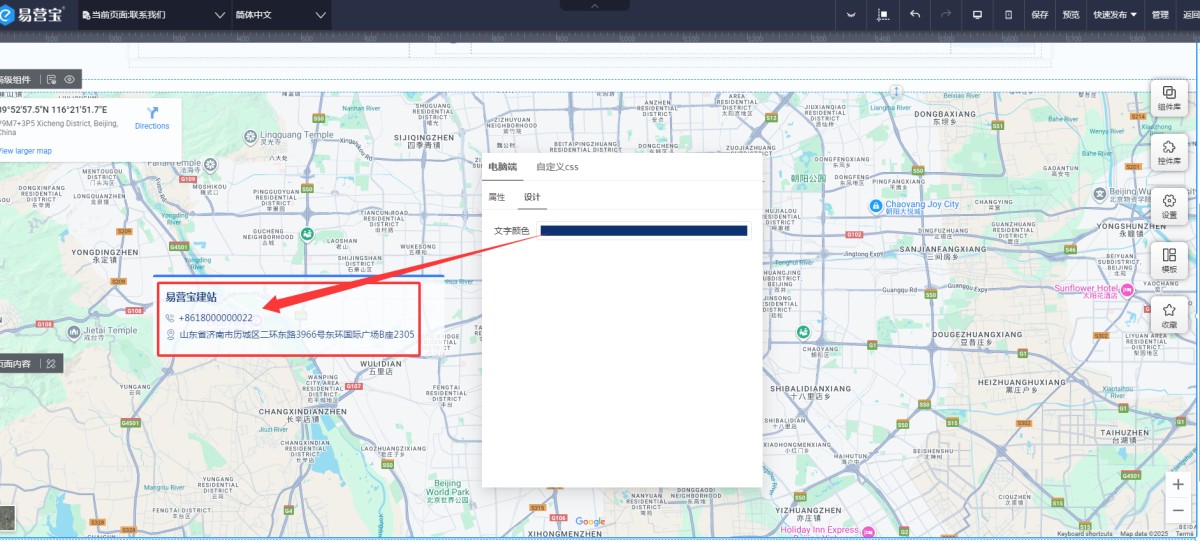Click the Terms link on map
1200x541 pixels.
(x=1184, y=534)
